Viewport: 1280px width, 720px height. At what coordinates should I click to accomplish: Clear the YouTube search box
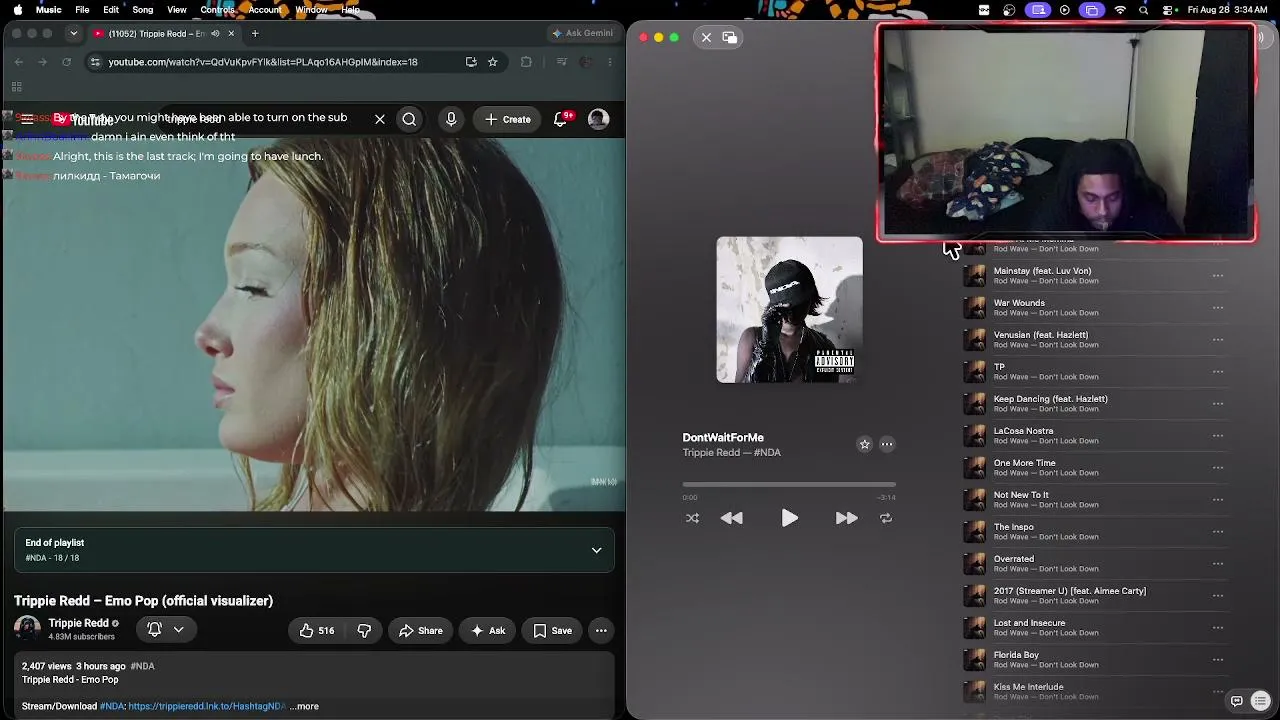(x=380, y=119)
